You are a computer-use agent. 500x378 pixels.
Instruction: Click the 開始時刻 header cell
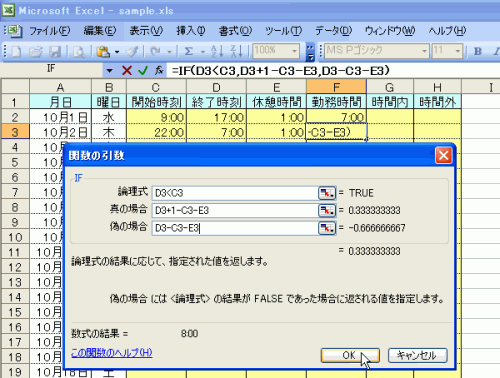coord(156,102)
